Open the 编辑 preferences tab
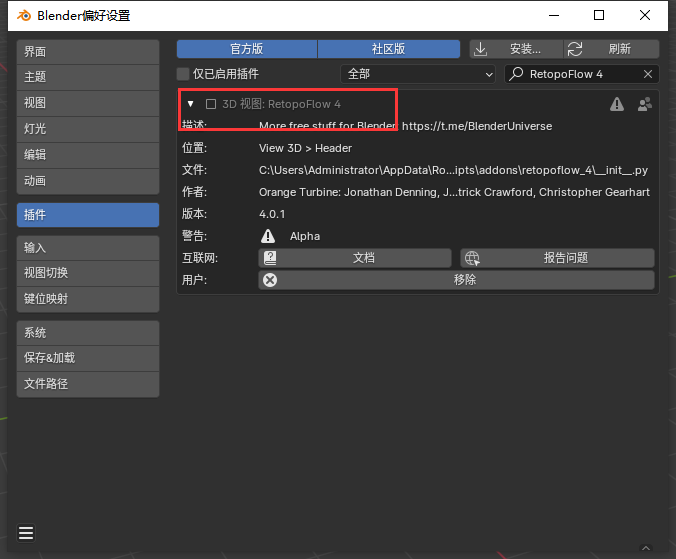The image size is (676, 559). click(x=88, y=155)
